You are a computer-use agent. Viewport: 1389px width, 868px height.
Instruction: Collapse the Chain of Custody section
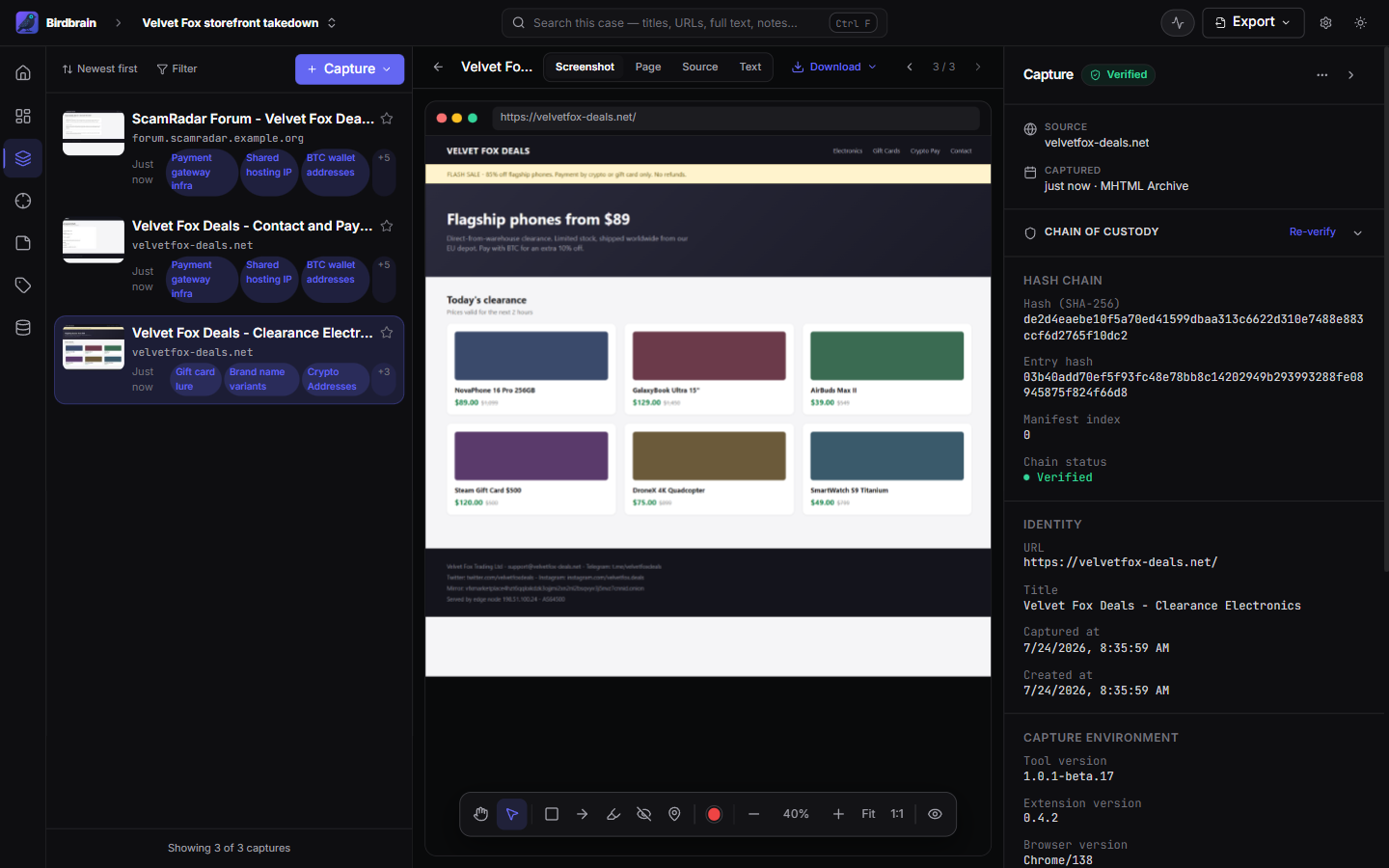pos(1358,232)
